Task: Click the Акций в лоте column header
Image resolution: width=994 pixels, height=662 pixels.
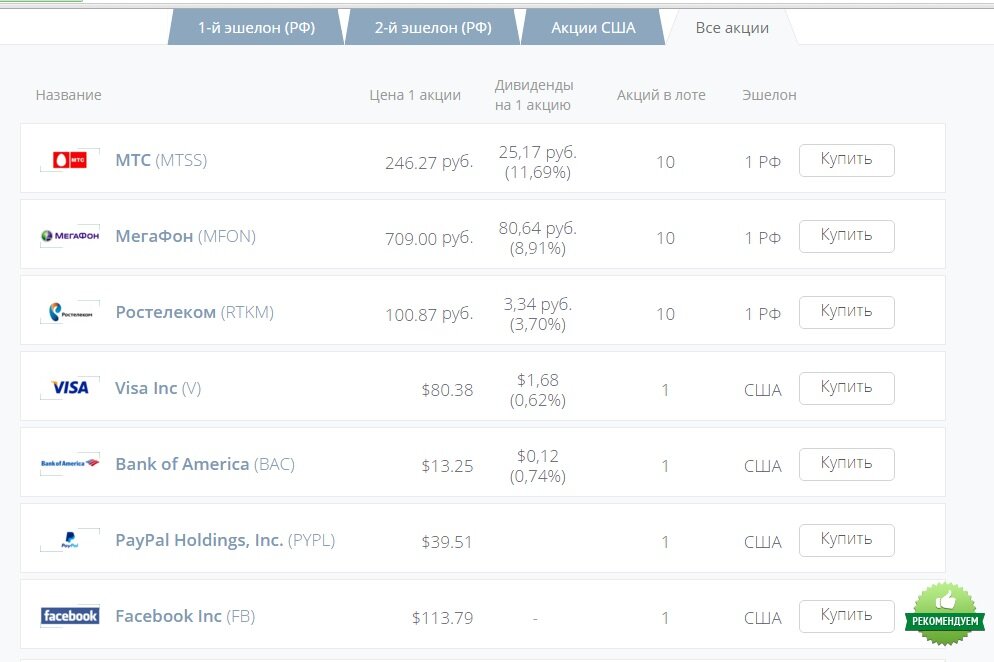Action: pyautogui.click(x=661, y=94)
